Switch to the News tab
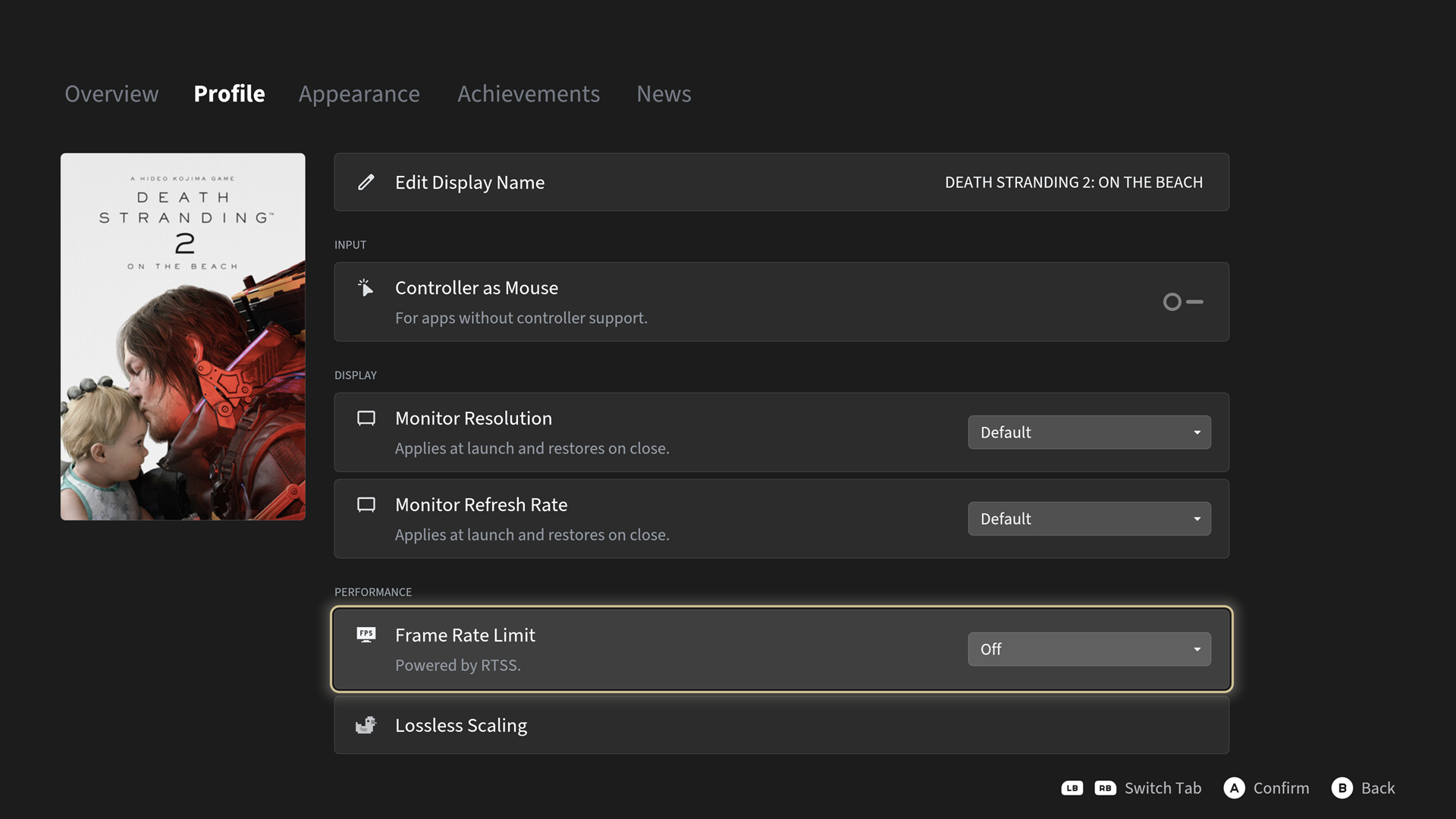The width and height of the screenshot is (1456, 819). pyautogui.click(x=664, y=93)
